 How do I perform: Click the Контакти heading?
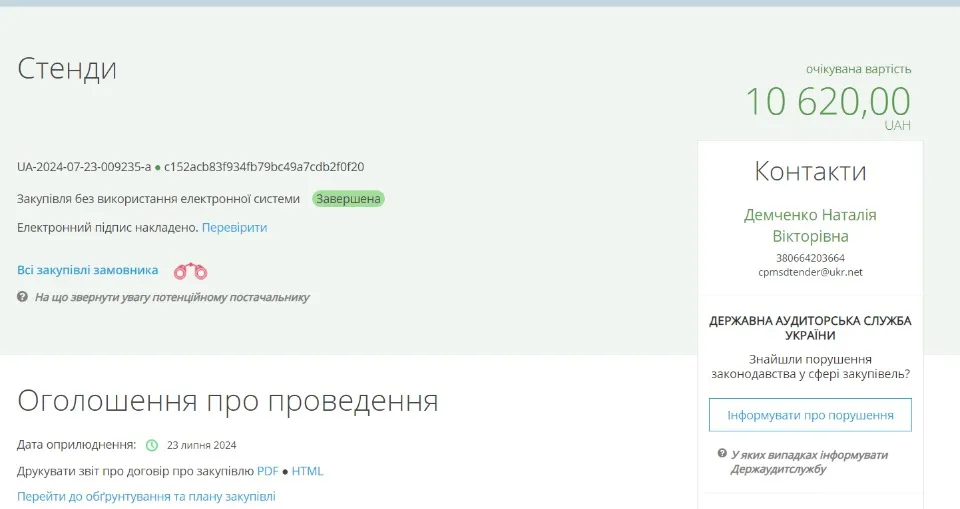point(810,171)
